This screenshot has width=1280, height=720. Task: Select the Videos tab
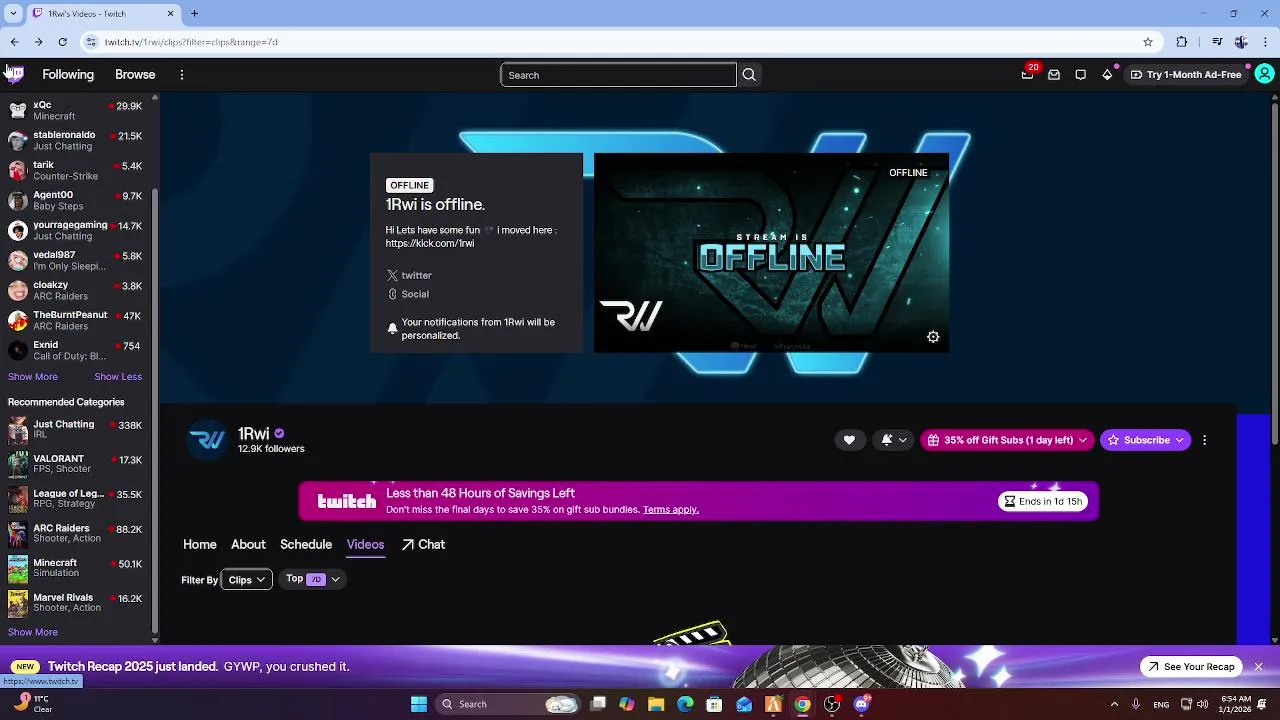pos(365,545)
